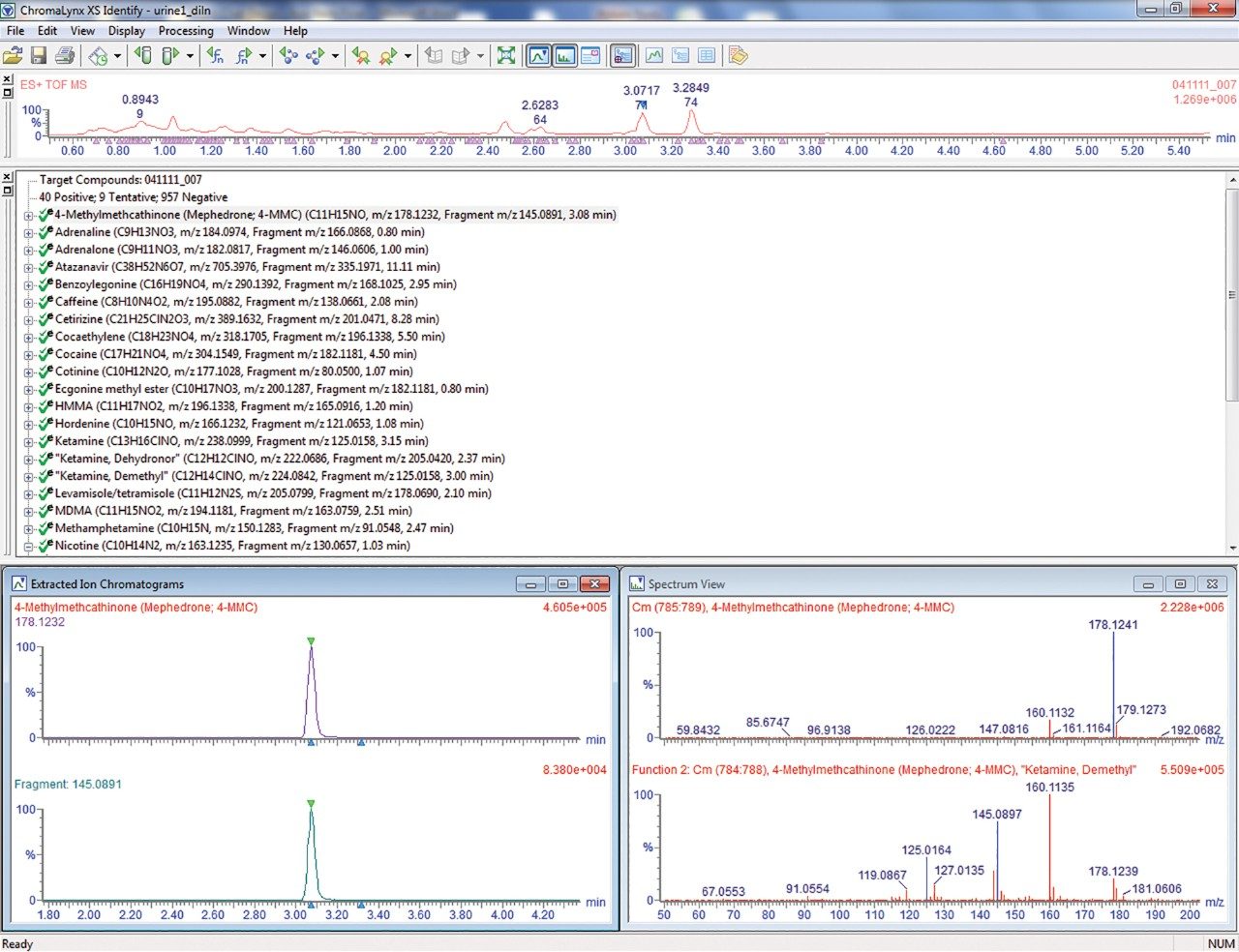
Task: Toggle the target compound list view button
Action: tap(622, 56)
